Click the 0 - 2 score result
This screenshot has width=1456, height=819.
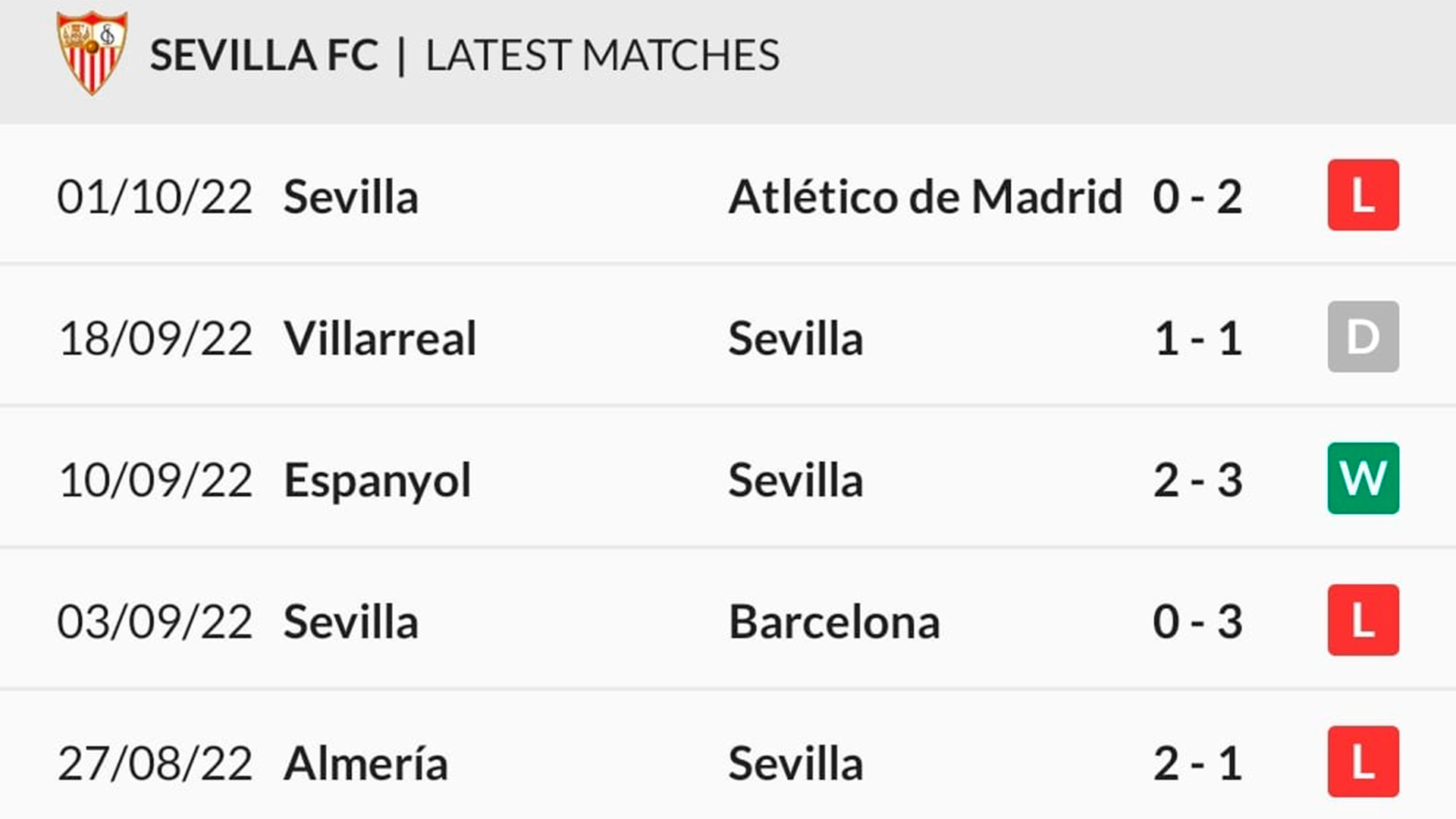pyautogui.click(x=1197, y=197)
